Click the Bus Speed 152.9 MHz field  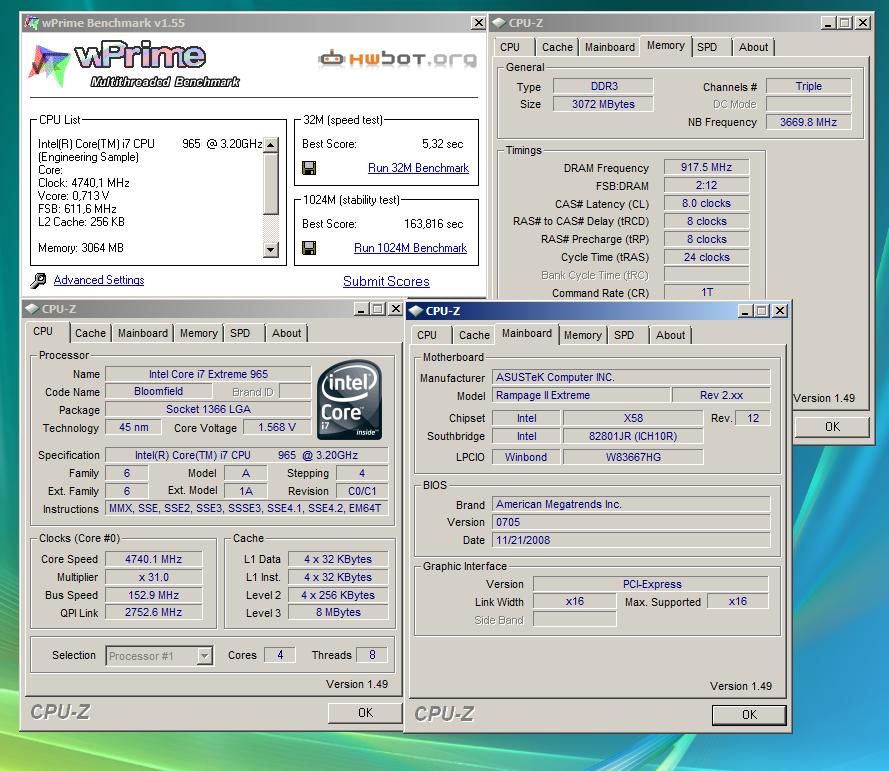(x=154, y=595)
